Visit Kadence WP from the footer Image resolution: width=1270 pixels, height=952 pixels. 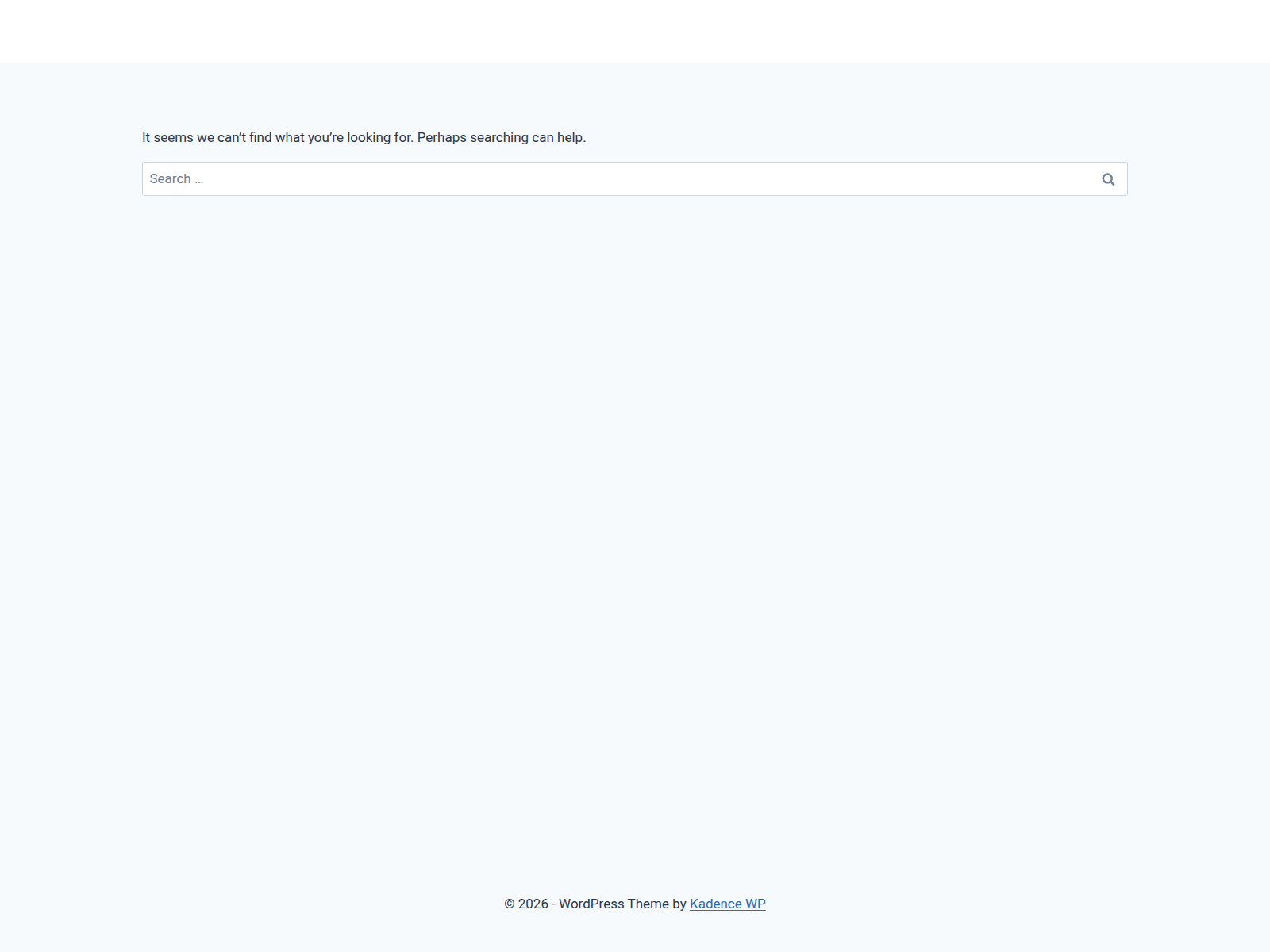coord(727,904)
